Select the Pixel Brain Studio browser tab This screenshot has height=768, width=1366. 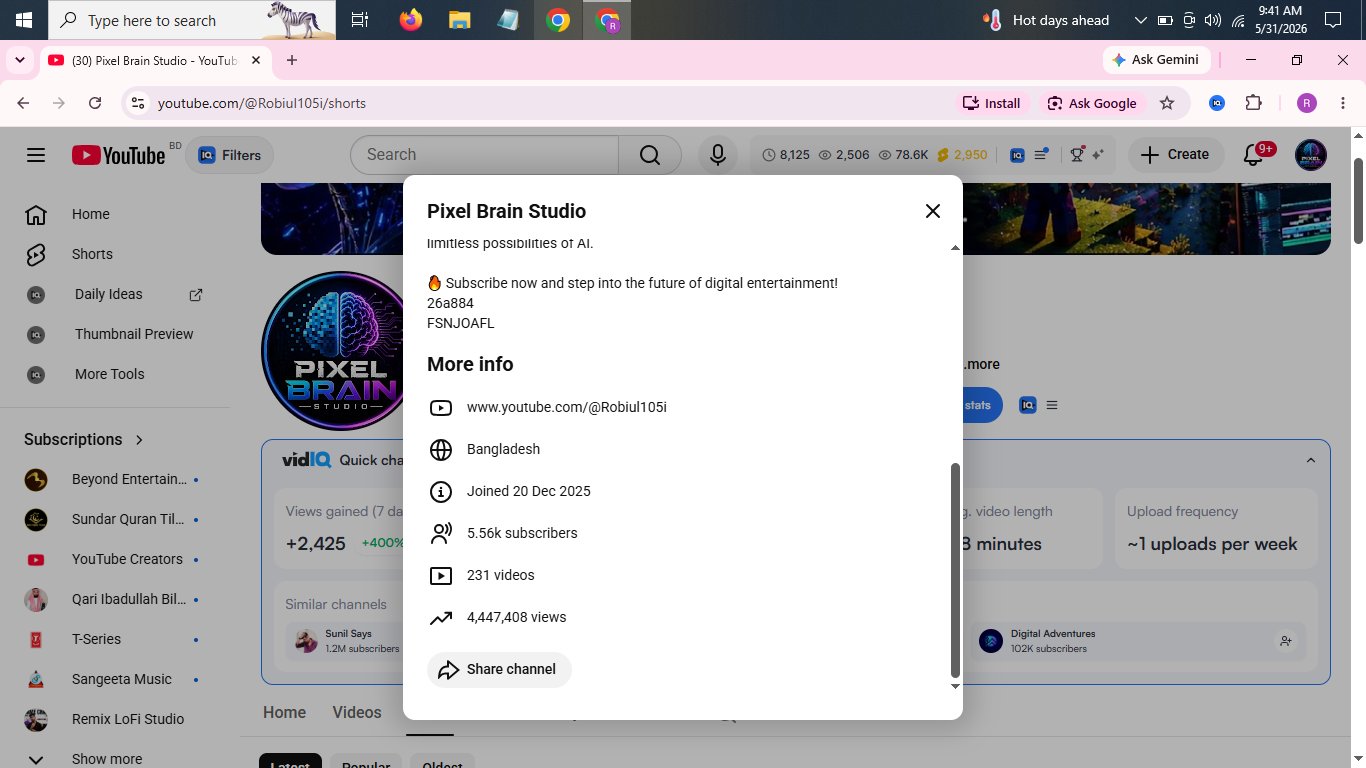pos(155,61)
